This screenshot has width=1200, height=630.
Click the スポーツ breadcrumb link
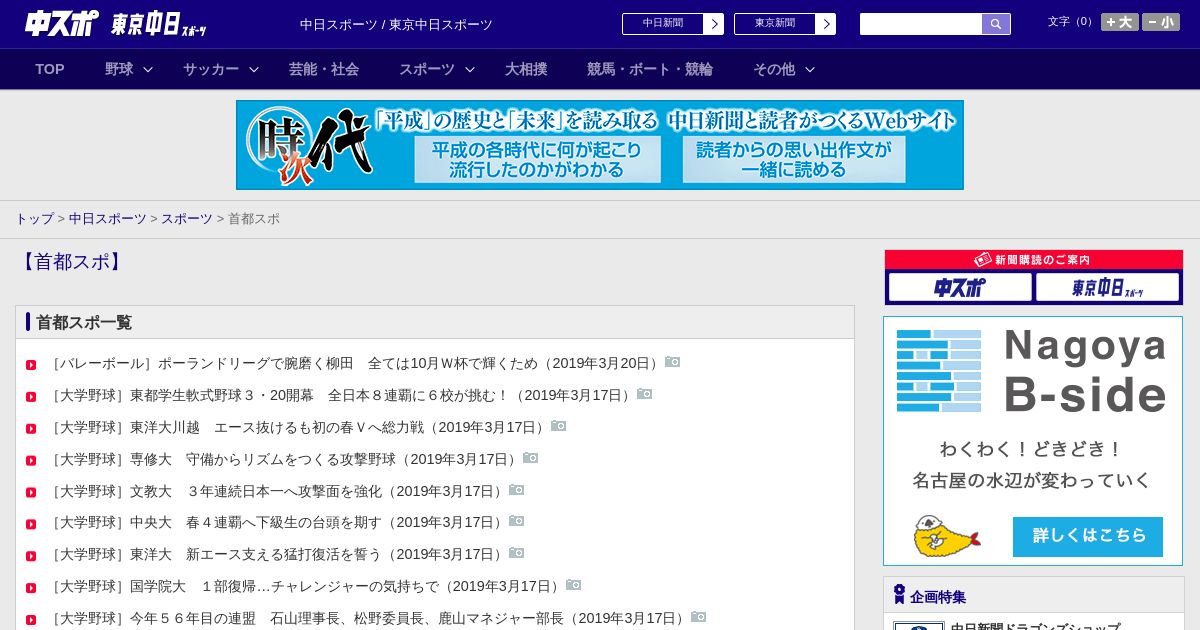pyautogui.click(x=187, y=218)
